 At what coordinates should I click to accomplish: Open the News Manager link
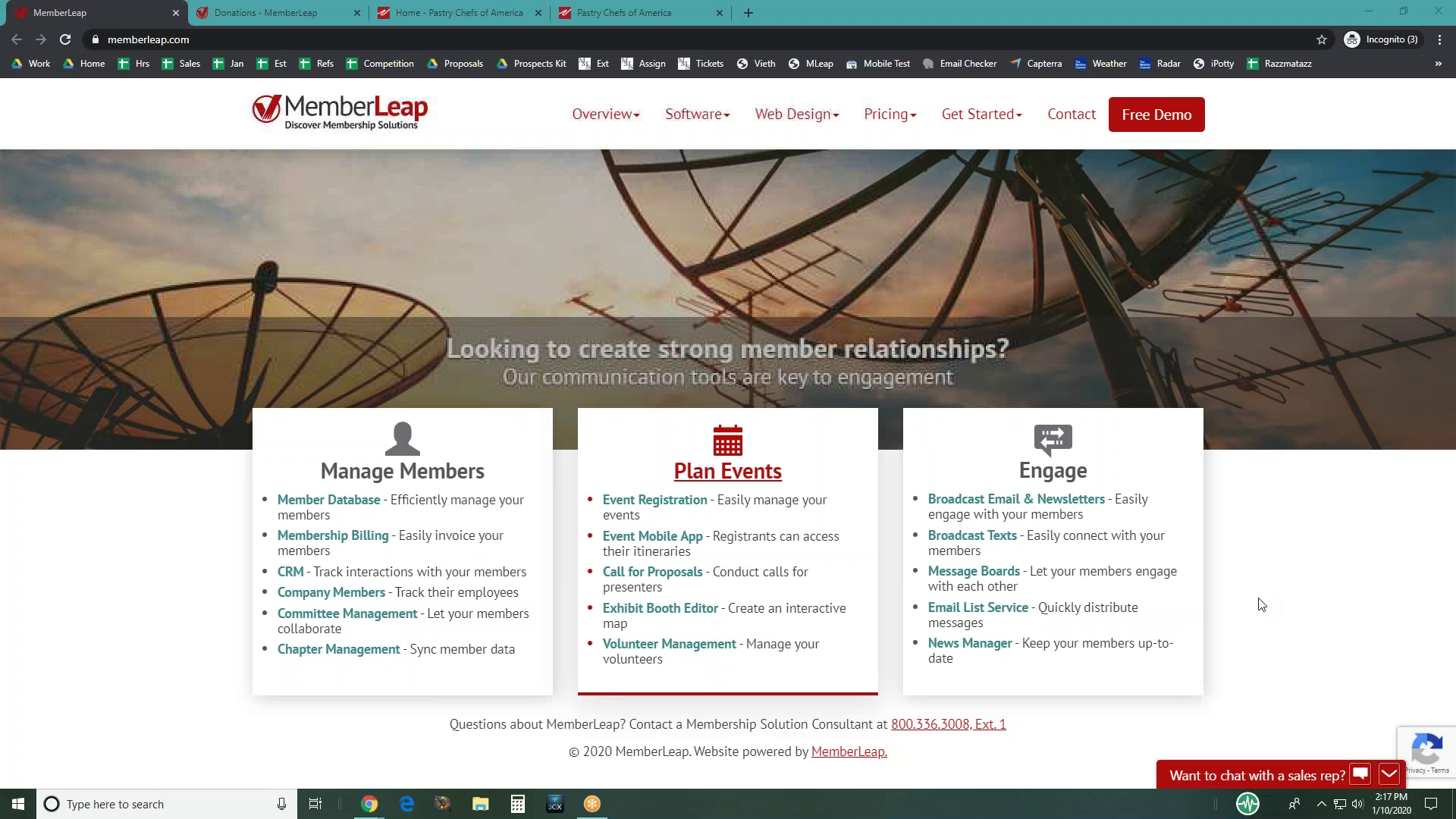click(970, 643)
